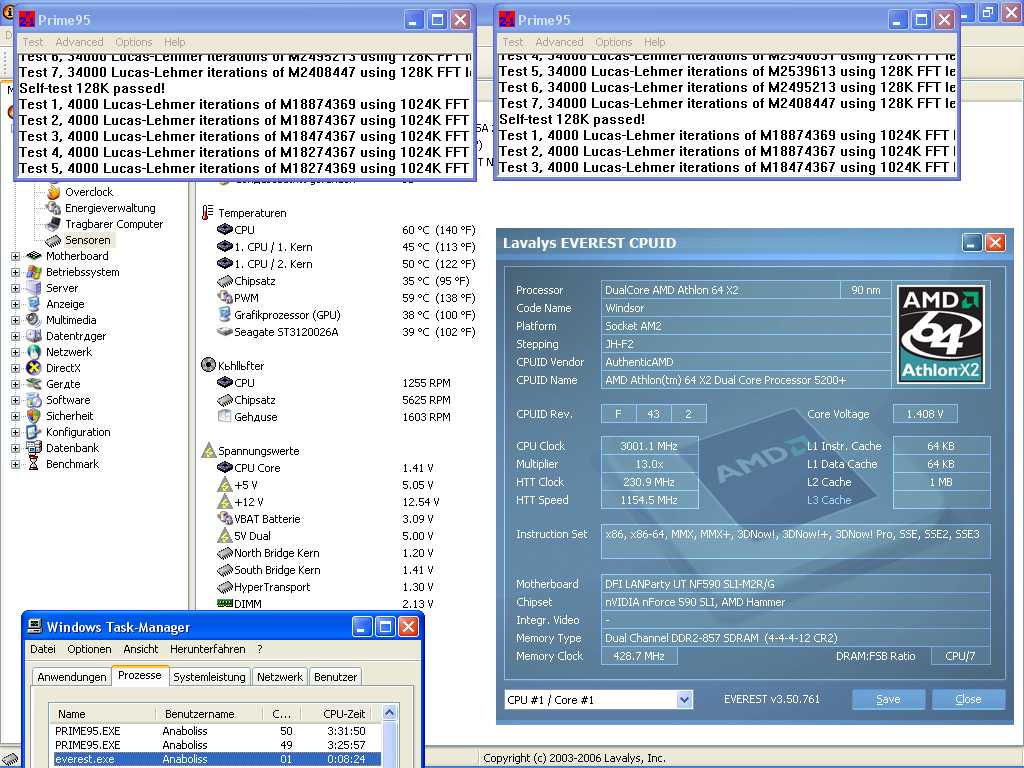Switch to Anwendungen tab
This screenshot has height=768, width=1024.
(72, 677)
